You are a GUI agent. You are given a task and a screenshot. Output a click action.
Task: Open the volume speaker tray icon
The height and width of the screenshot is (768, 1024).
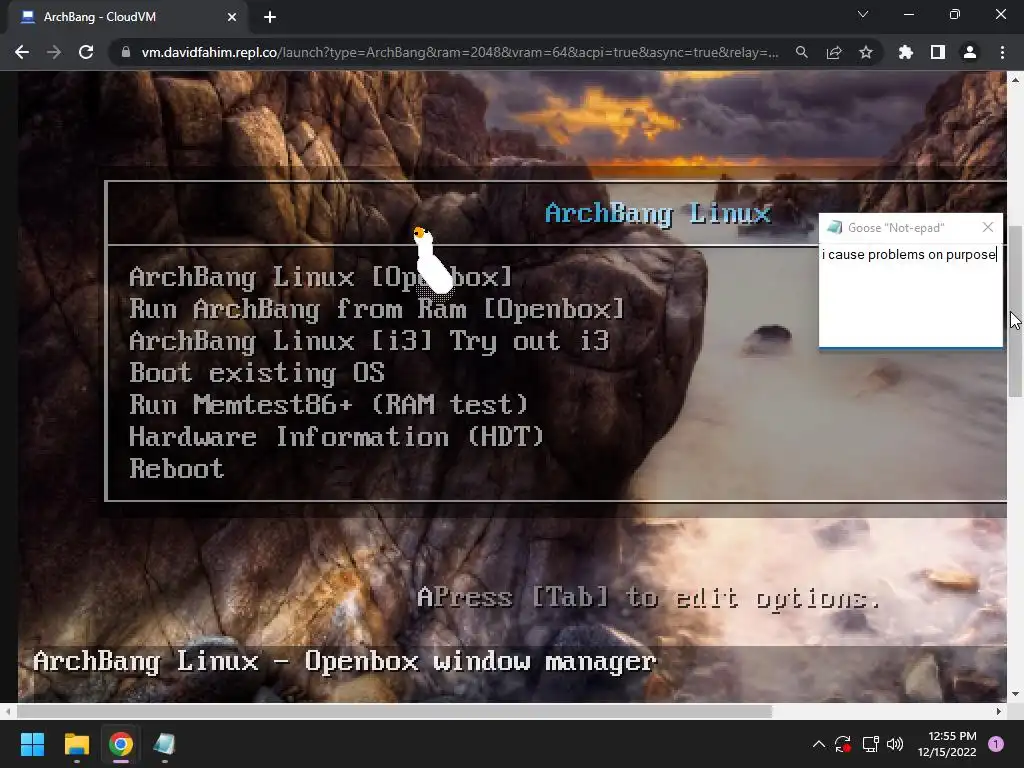click(895, 744)
